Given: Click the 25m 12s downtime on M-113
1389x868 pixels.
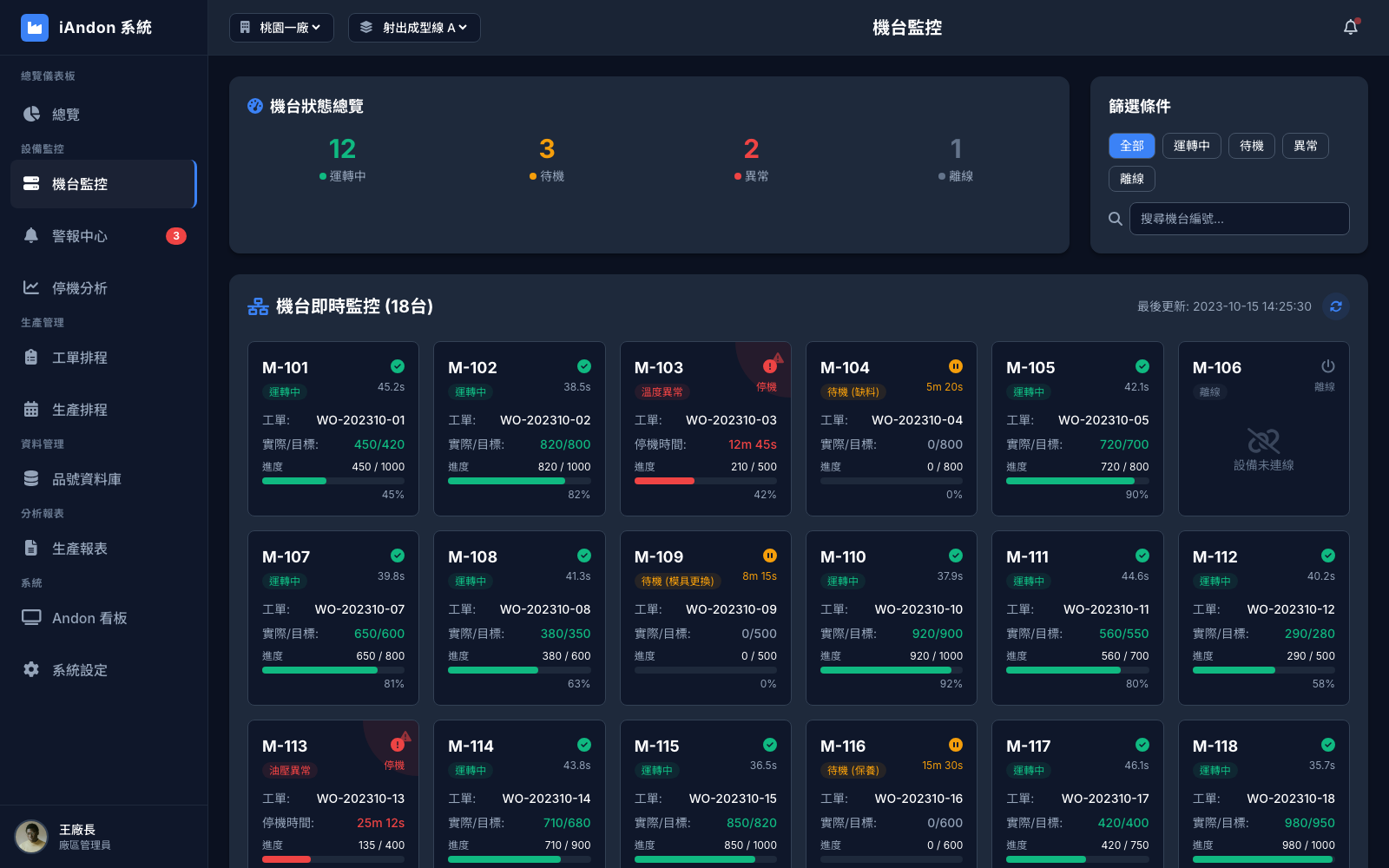Looking at the screenshot, I should pyautogui.click(x=380, y=823).
